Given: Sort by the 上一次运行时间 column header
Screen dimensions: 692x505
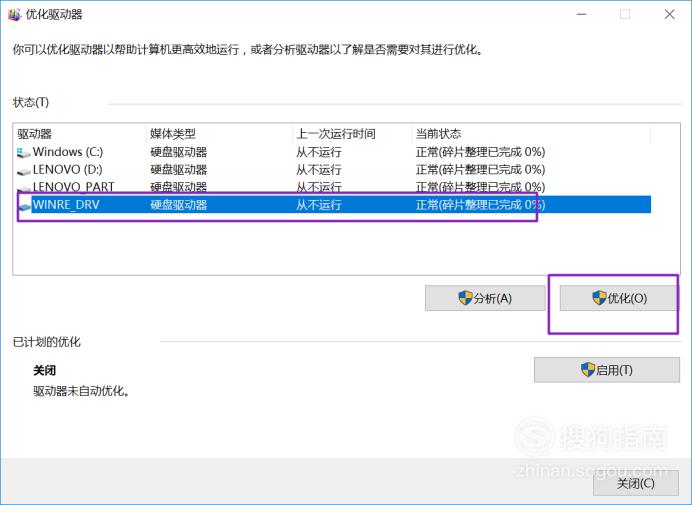Looking at the screenshot, I should coord(352,133).
